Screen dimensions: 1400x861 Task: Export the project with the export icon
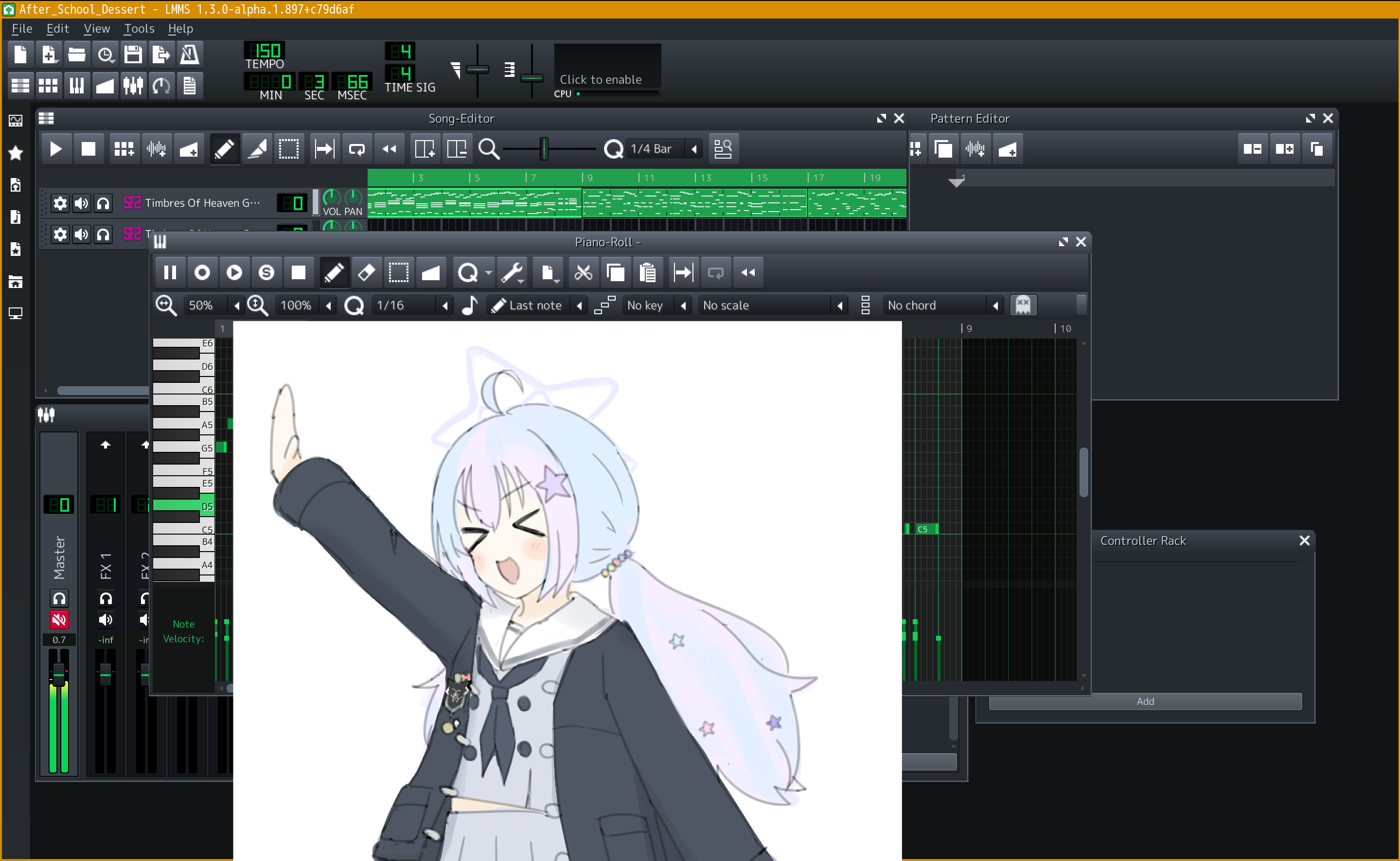161,54
